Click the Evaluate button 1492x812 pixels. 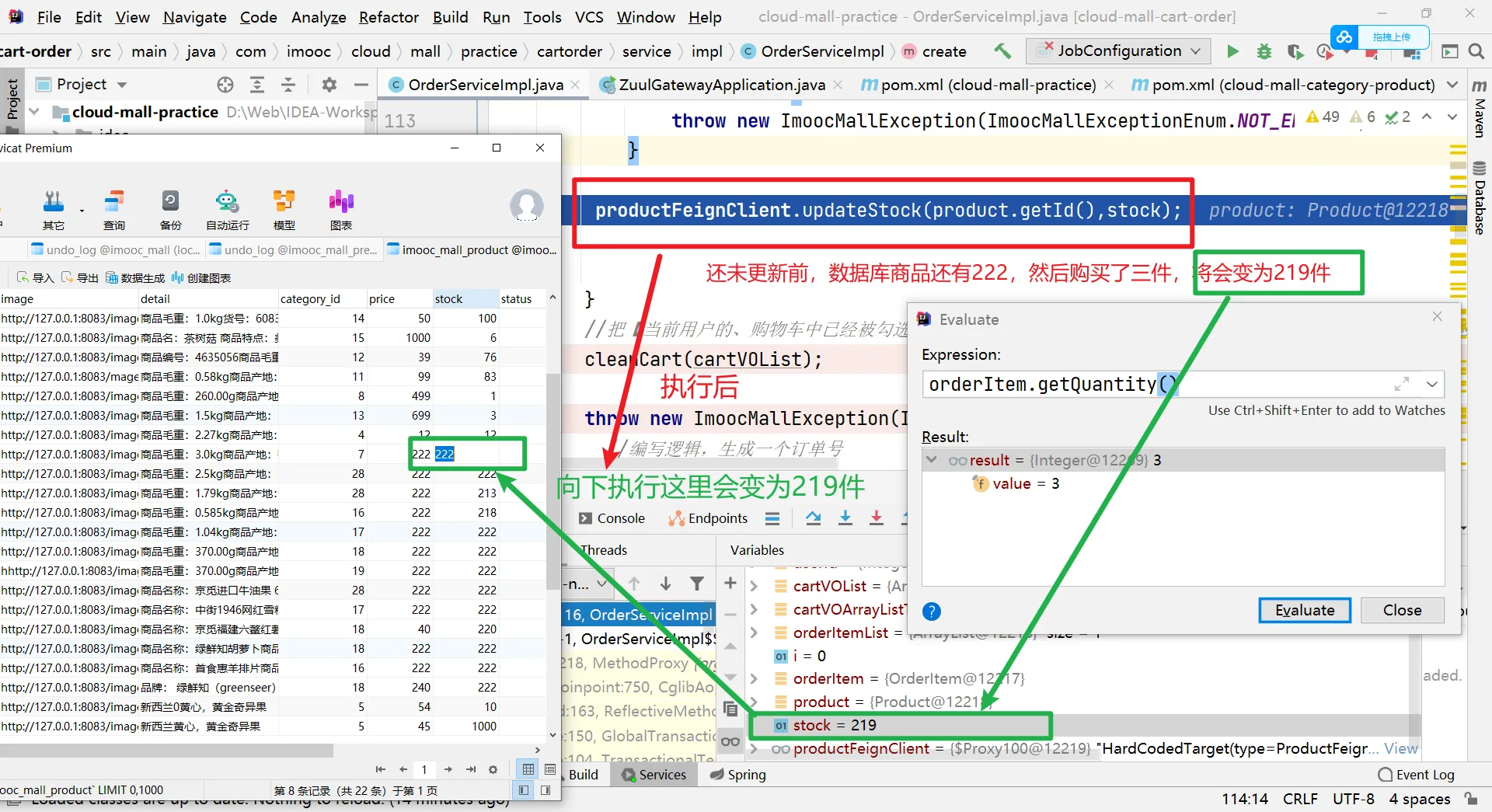pos(1304,610)
